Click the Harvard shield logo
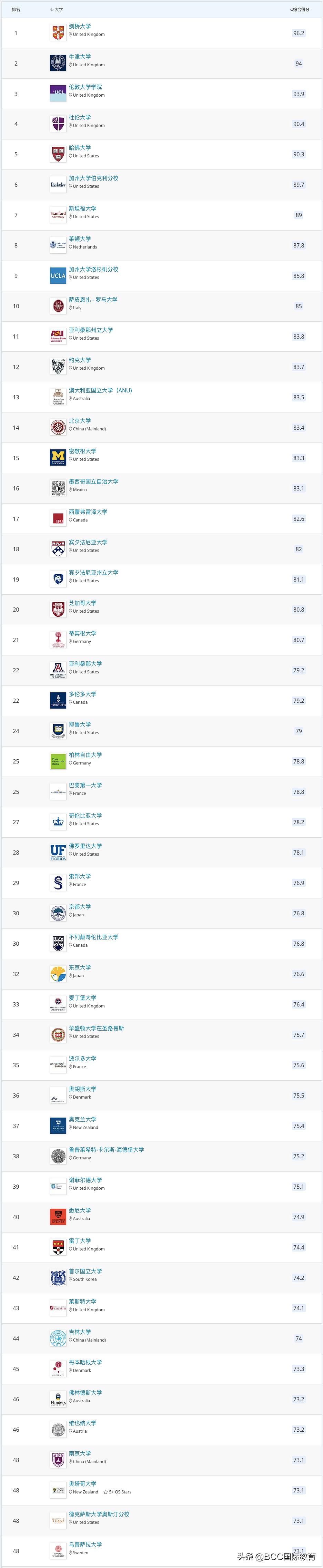 pyautogui.click(x=58, y=154)
